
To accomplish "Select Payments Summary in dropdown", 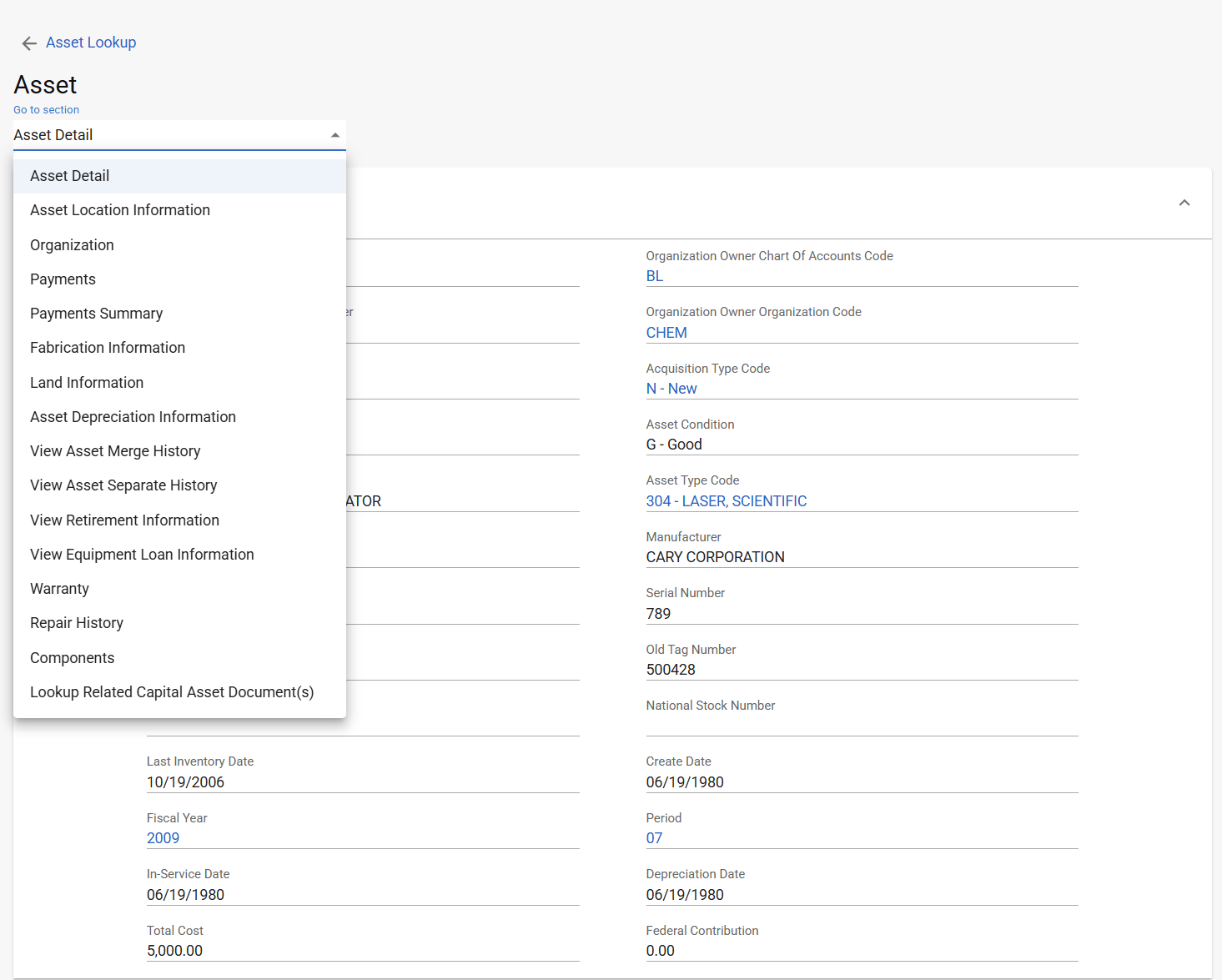I will tap(96, 314).
